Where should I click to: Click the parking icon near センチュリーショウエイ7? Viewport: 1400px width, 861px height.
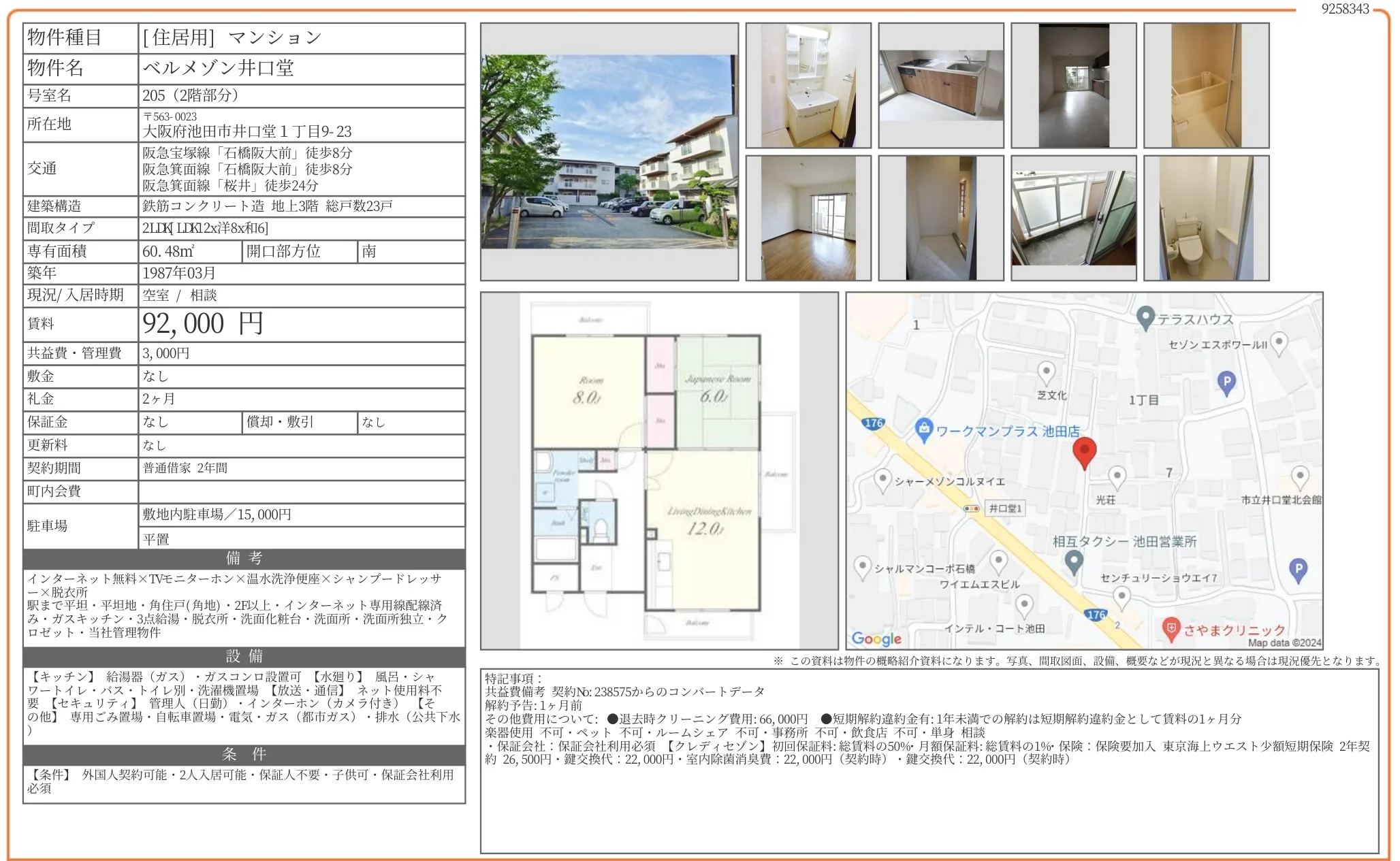click(1298, 568)
